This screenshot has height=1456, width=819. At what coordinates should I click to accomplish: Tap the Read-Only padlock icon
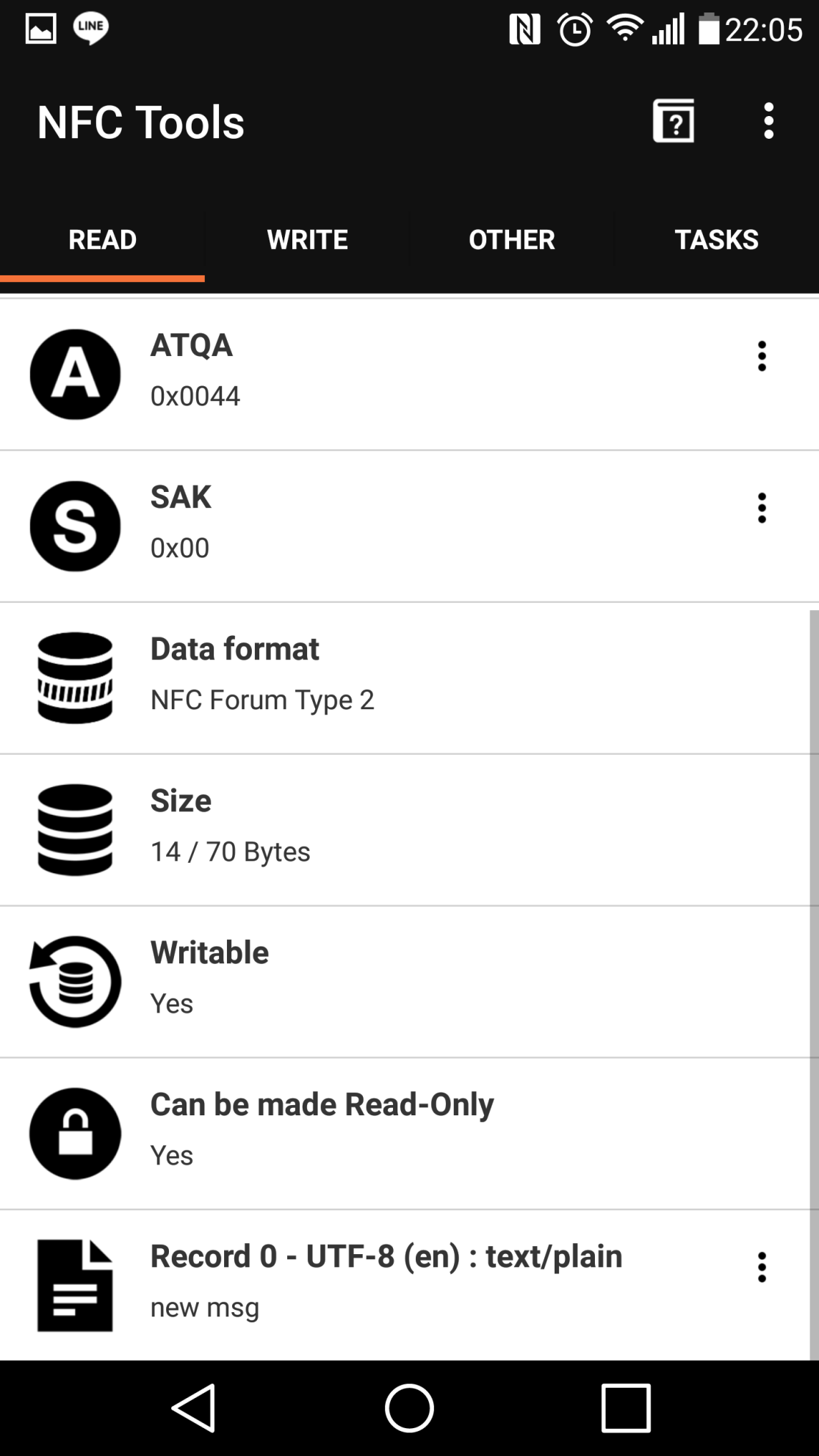tap(75, 1134)
